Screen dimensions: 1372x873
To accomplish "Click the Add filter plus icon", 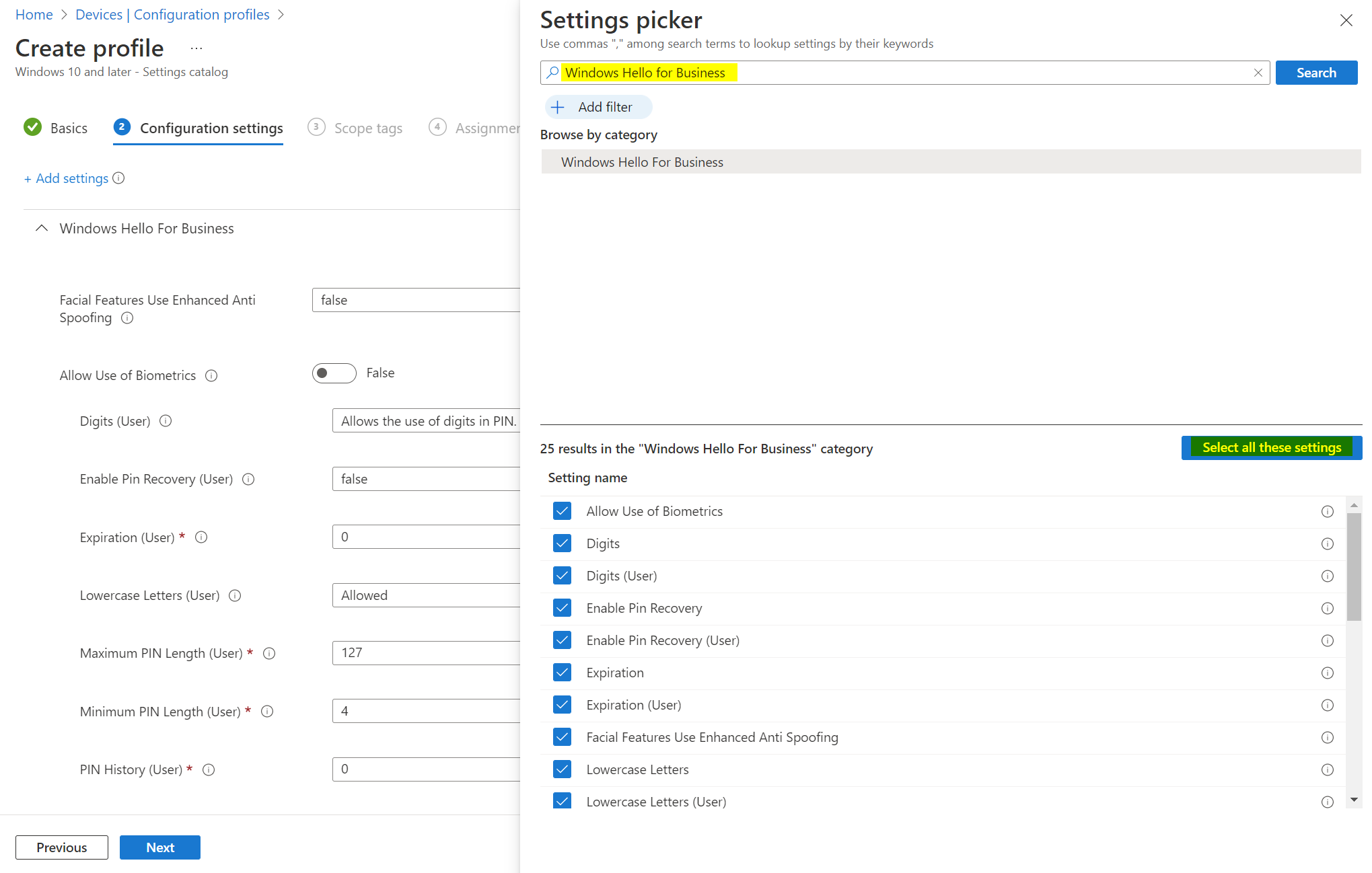I will (x=558, y=107).
